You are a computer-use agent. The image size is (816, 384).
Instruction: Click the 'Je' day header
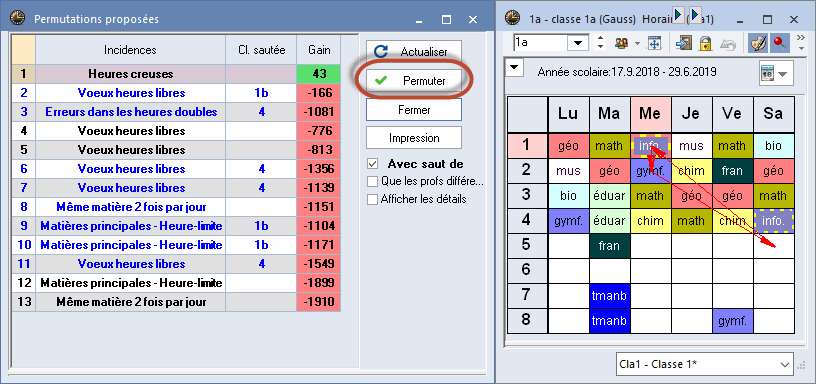(x=691, y=114)
